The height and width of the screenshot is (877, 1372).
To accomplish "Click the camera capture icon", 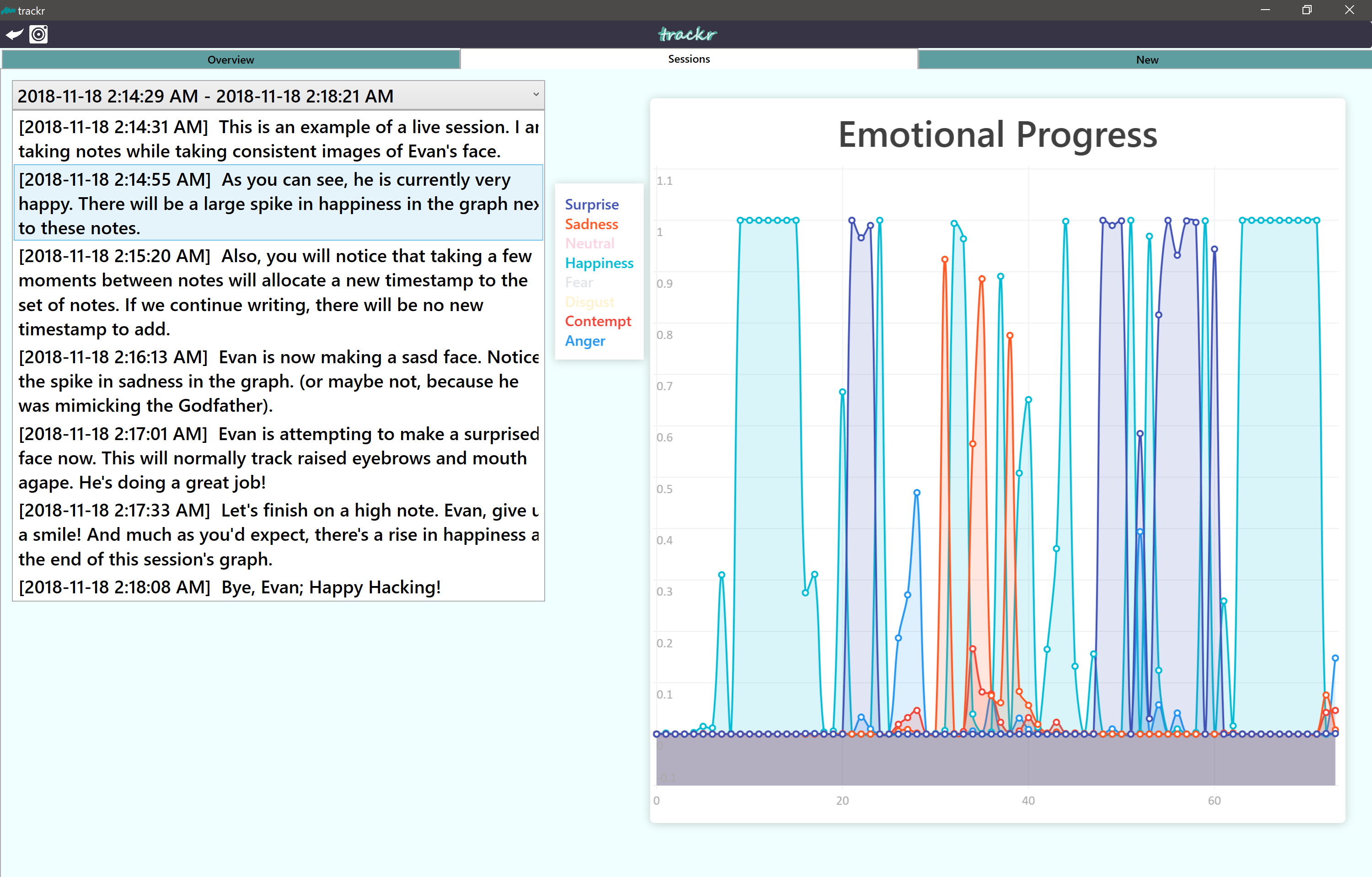I will [x=39, y=35].
